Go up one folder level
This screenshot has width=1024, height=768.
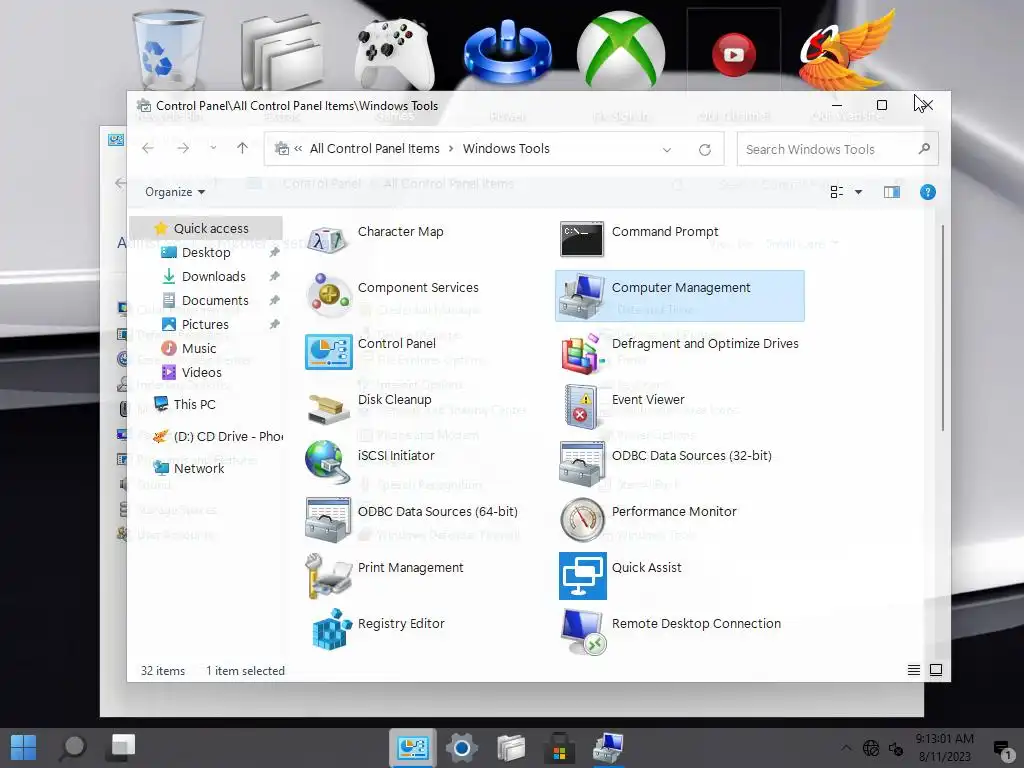(242, 148)
